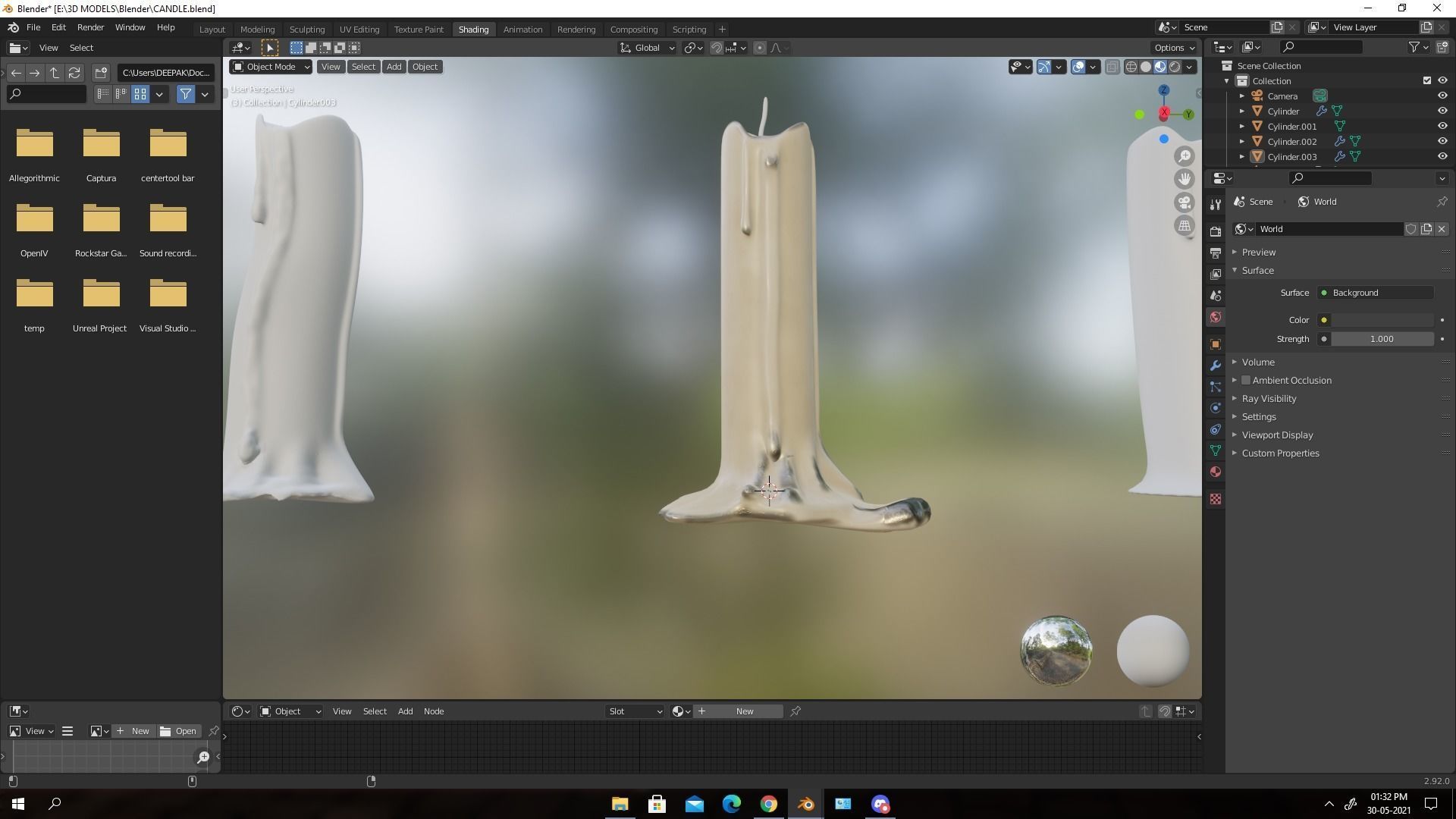Screen dimensions: 1456x819
Task: Open the Particles properties tab
Action: coord(1216,387)
